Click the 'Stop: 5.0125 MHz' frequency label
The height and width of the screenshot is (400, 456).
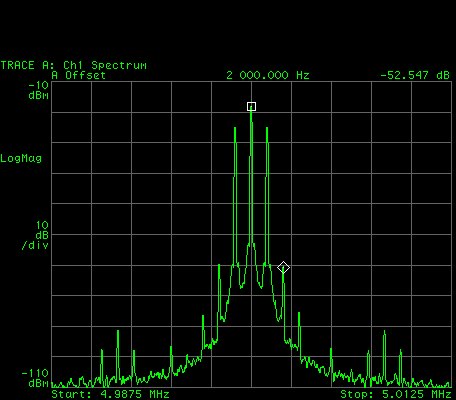[x=396, y=394]
